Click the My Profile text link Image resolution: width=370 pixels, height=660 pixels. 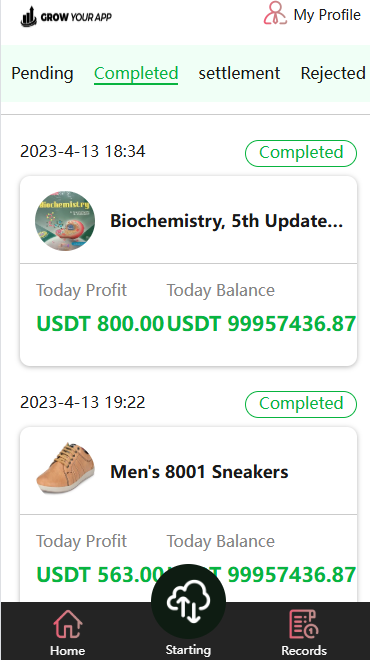click(327, 15)
